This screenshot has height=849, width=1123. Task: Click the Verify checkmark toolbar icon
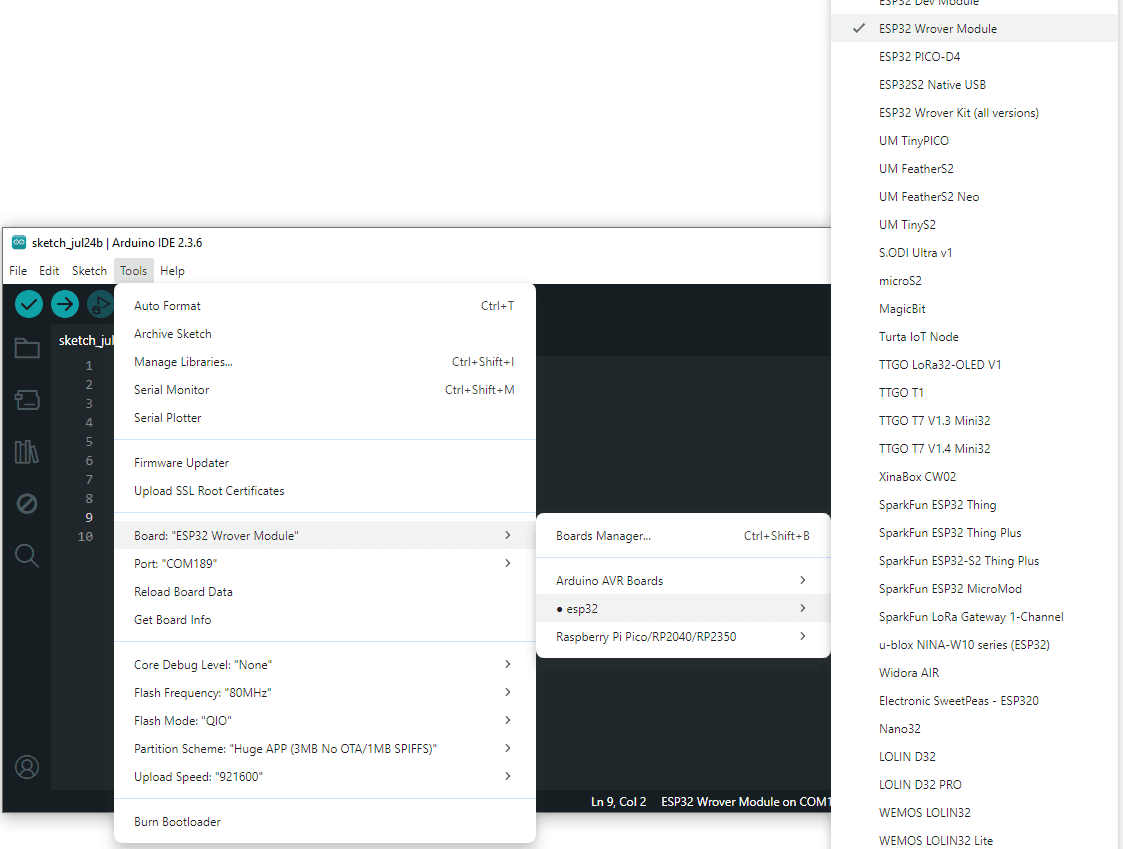[29, 304]
